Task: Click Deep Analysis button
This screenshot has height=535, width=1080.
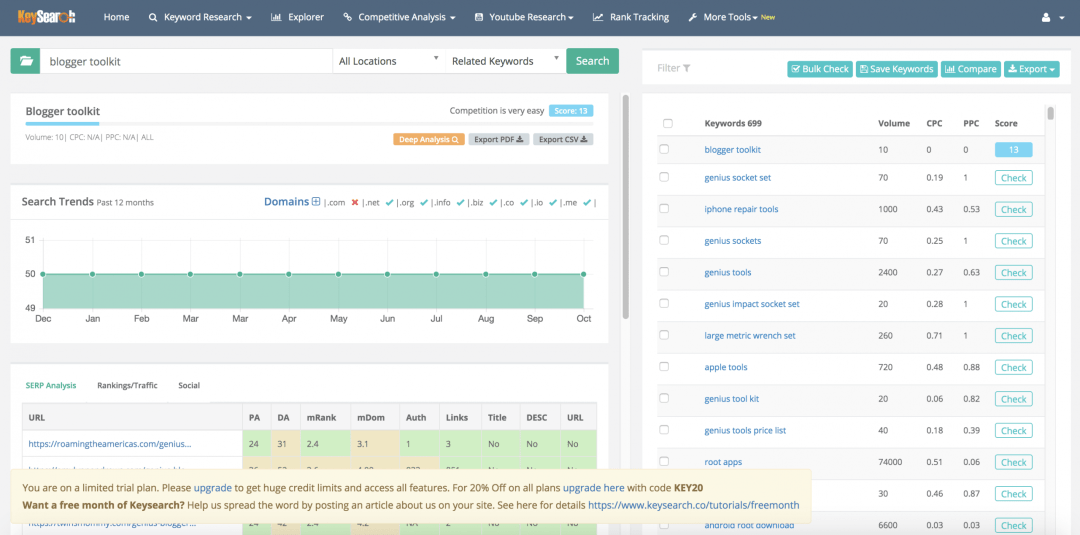Action: click(x=429, y=139)
